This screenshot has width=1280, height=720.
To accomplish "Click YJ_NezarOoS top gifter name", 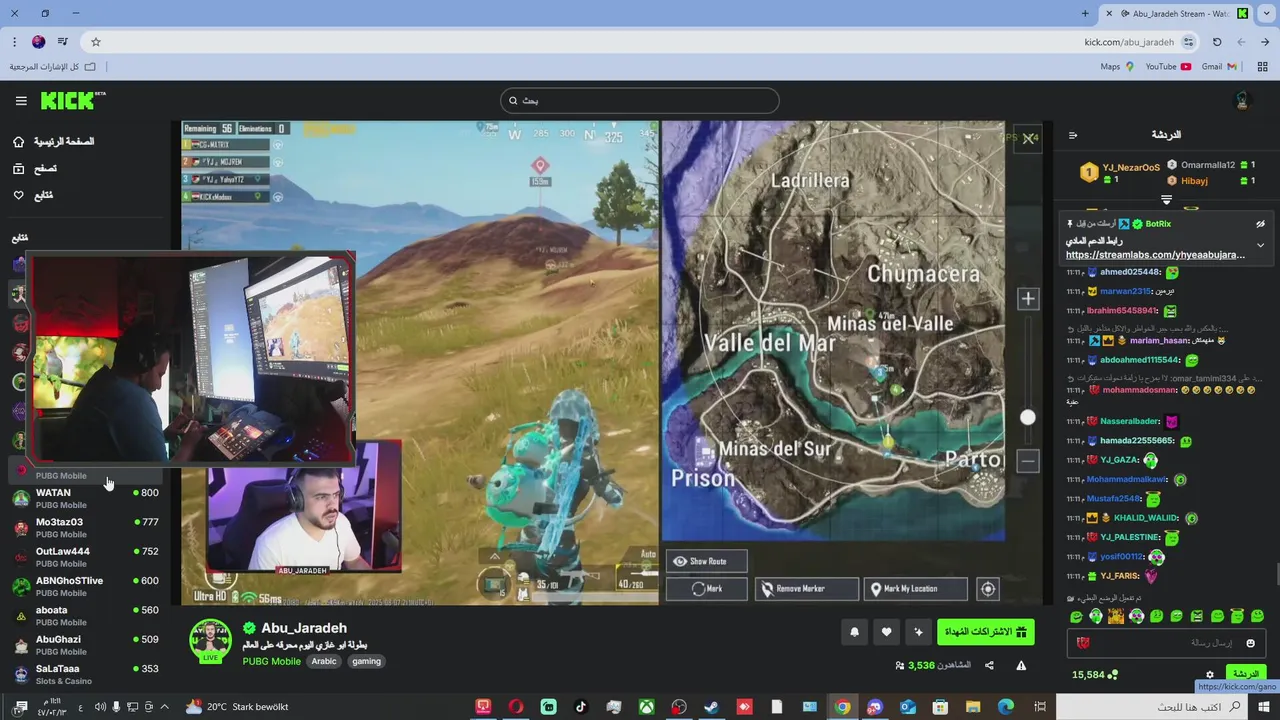I will pos(1131,167).
